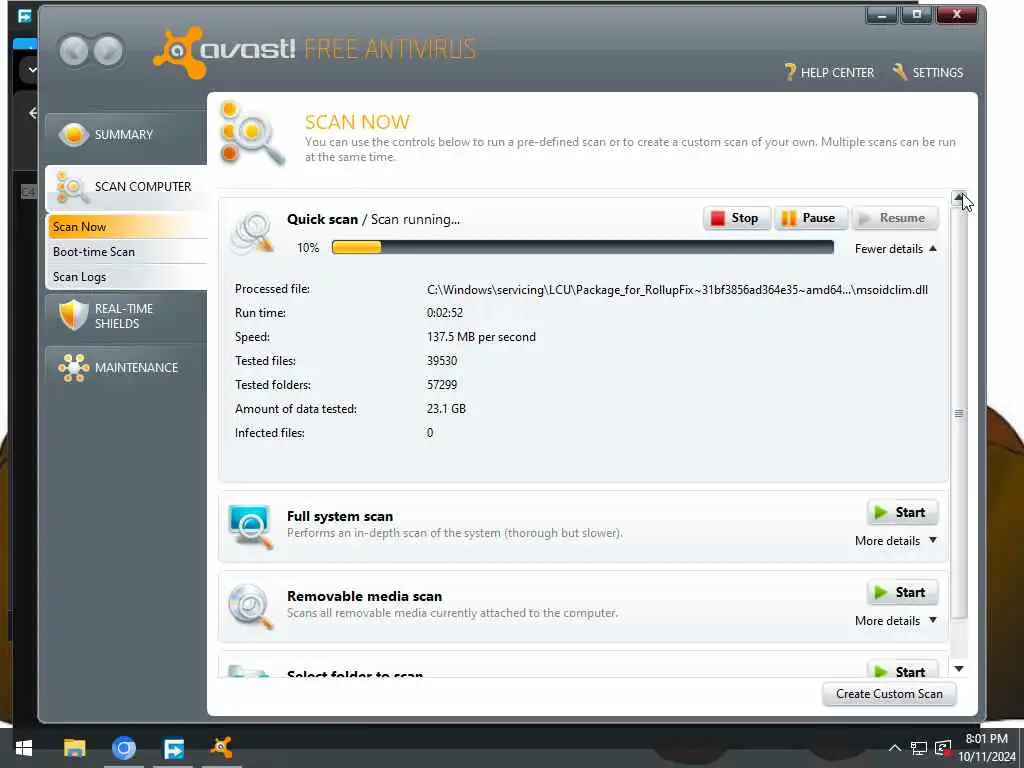Viewport: 1024px width, 768px height.
Task: Click the Maintenance molecule icon
Action: pos(73,368)
